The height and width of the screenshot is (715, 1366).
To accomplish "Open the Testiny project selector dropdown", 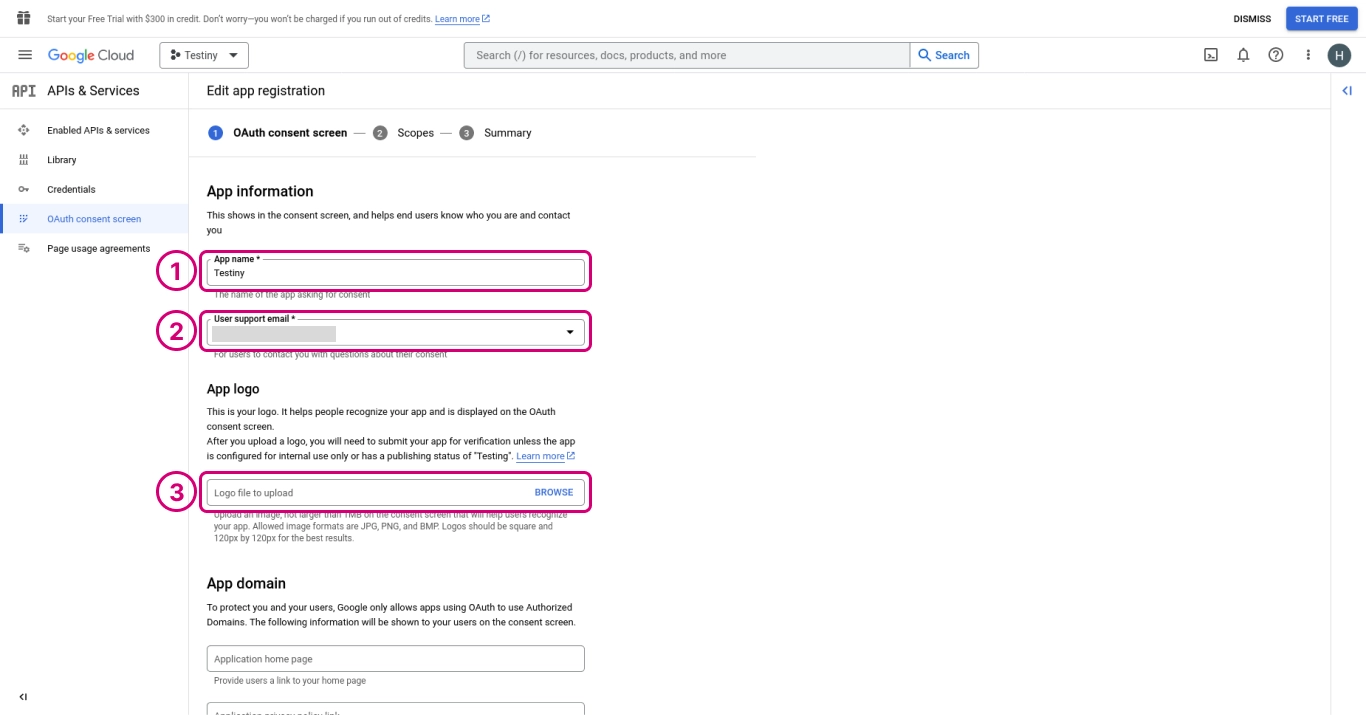I will click(x=204, y=55).
